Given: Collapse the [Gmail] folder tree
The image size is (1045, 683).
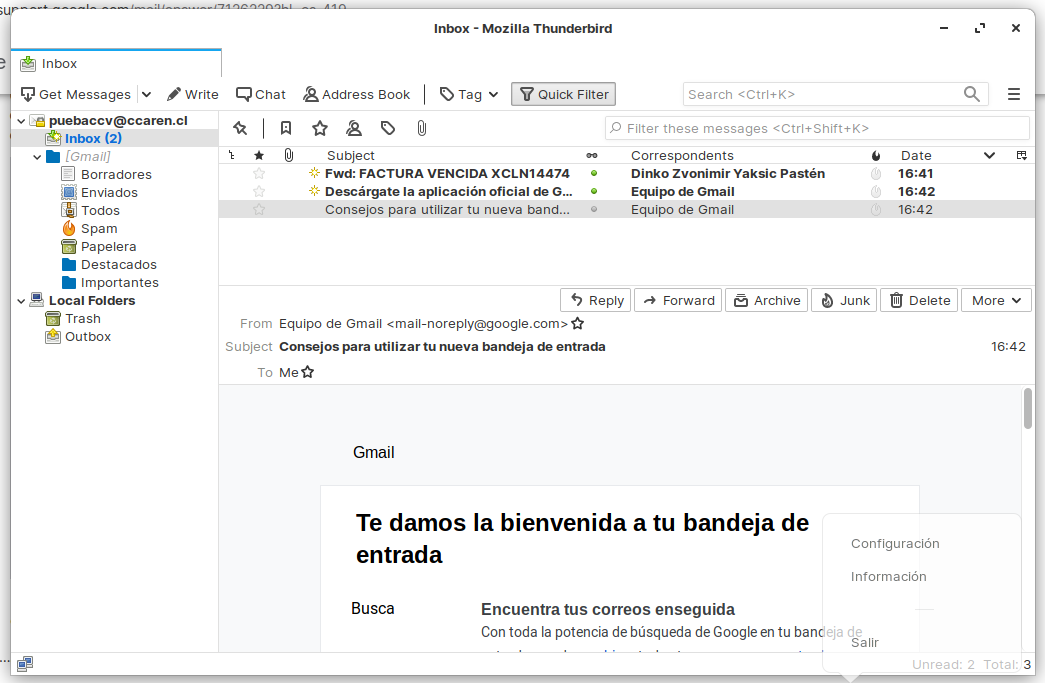Looking at the screenshot, I should (37, 157).
